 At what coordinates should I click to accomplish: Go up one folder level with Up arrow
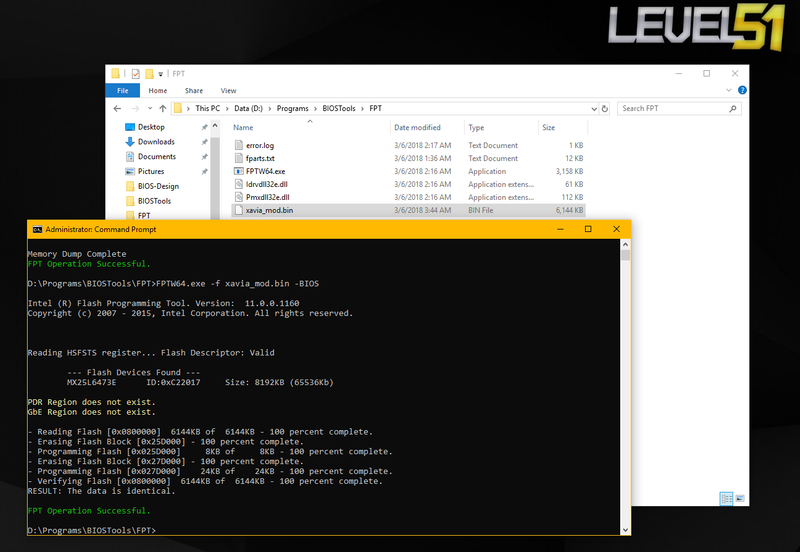(163, 108)
